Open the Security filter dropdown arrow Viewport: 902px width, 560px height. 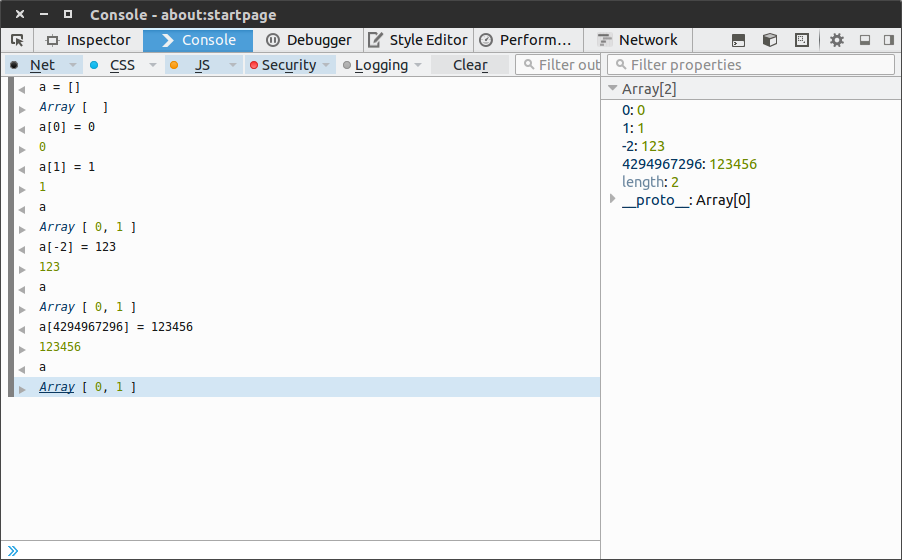pos(326,65)
